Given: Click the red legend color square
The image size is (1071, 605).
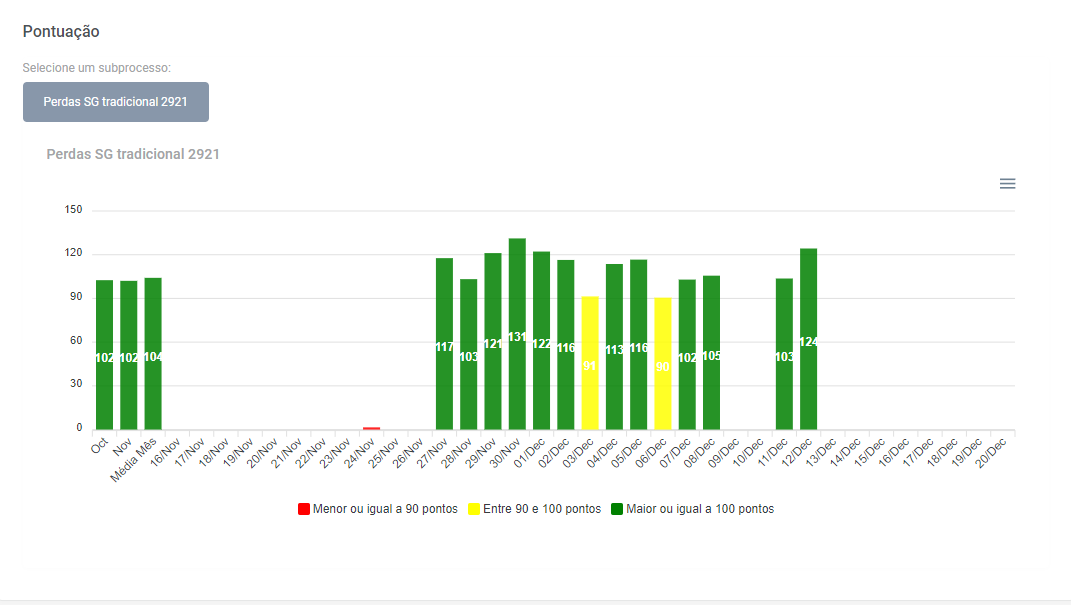Looking at the screenshot, I should point(304,509).
